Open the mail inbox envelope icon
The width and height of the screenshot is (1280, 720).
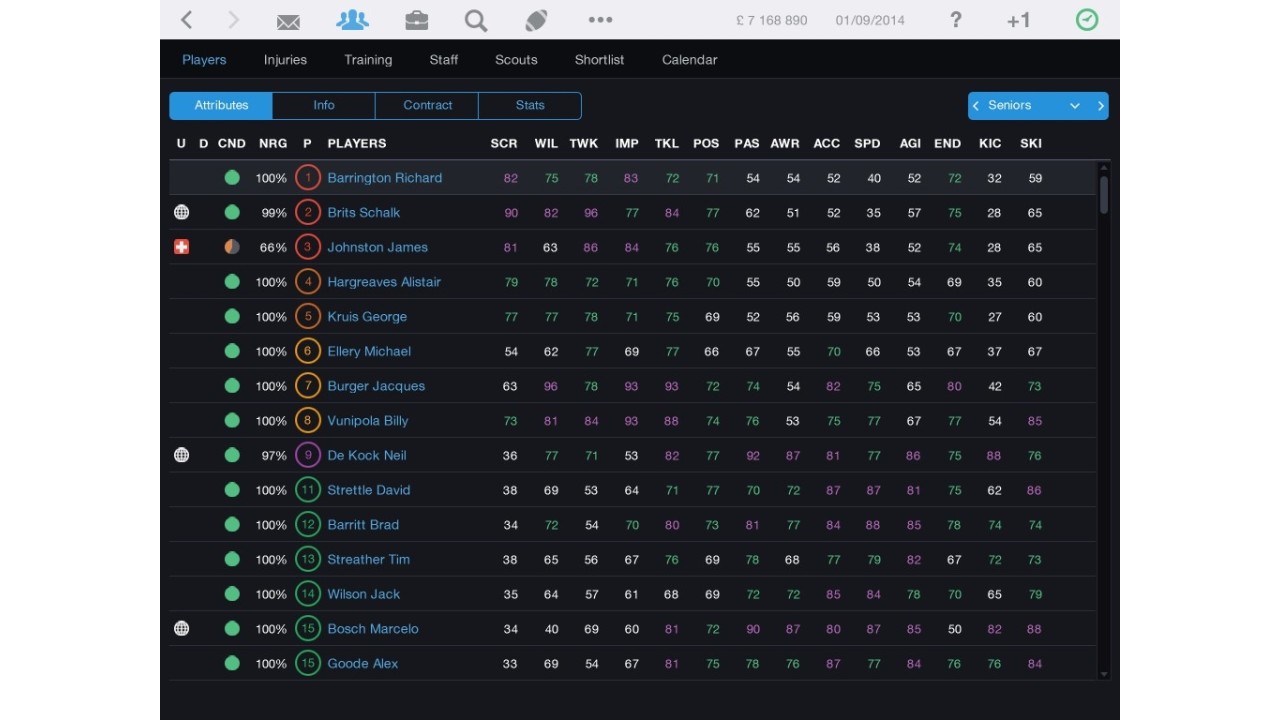(288, 21)
